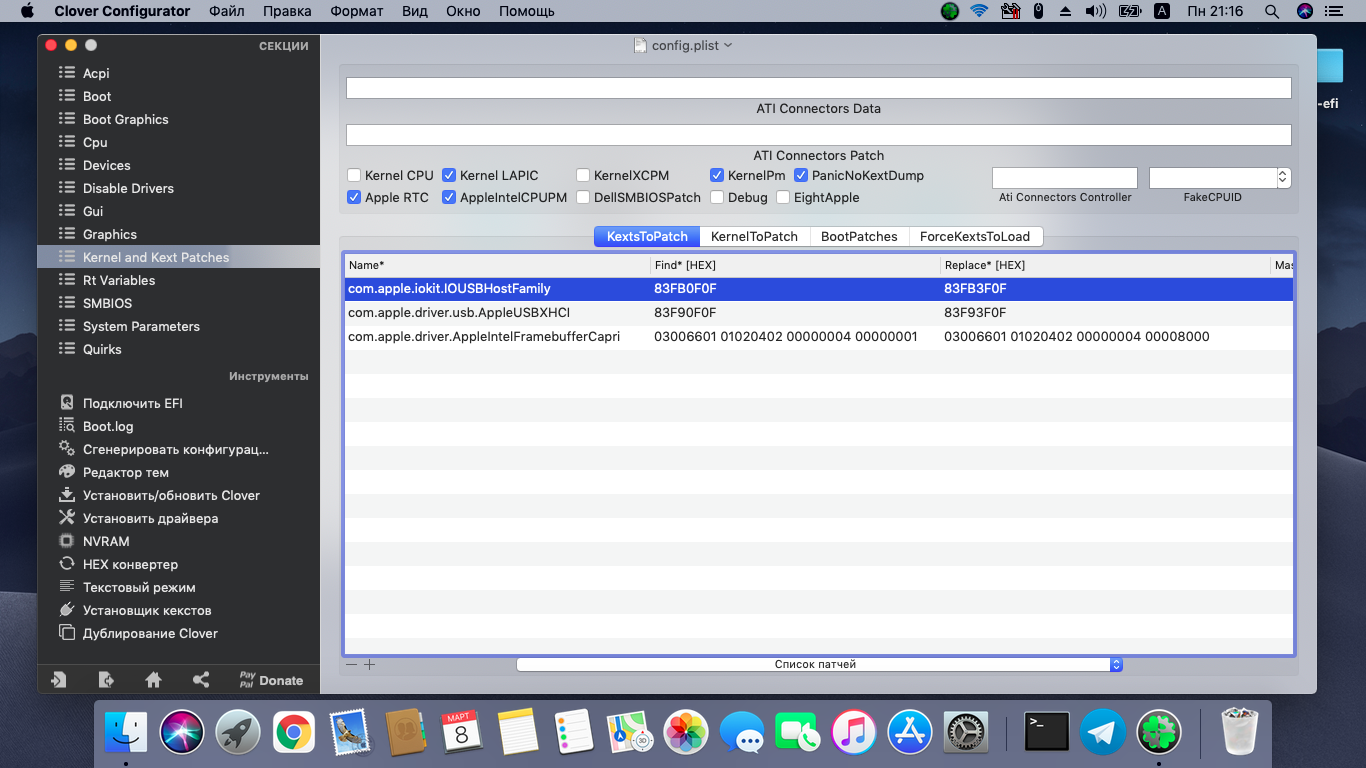Open the Файл menu
This screenshot has width=1366, height=768.
click(x=227, y=11)
